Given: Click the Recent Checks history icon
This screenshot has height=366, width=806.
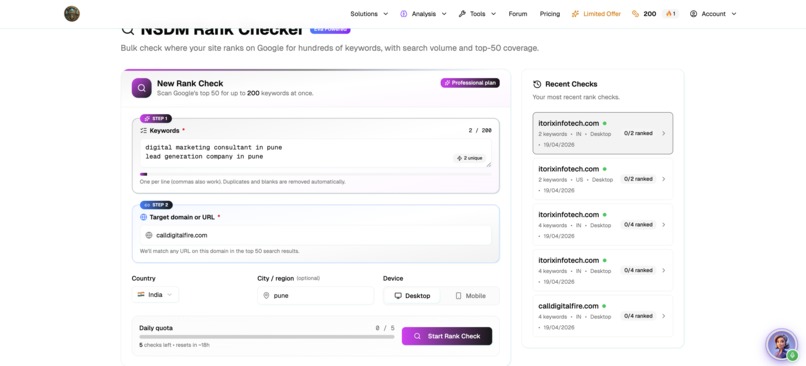Looking at the screenshot, I should (537, 84).
